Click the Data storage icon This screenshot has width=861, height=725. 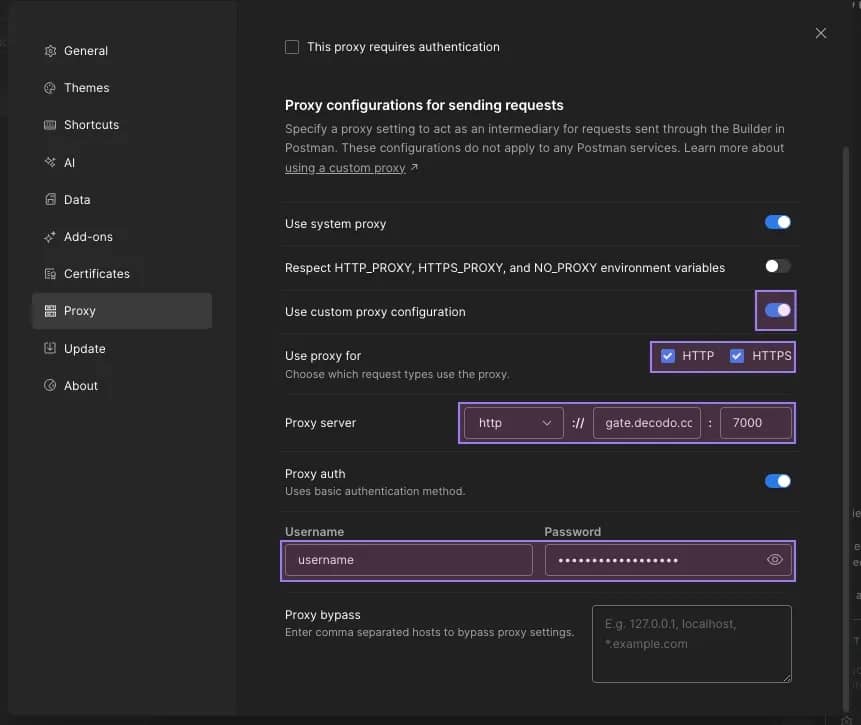click(50, 200)
